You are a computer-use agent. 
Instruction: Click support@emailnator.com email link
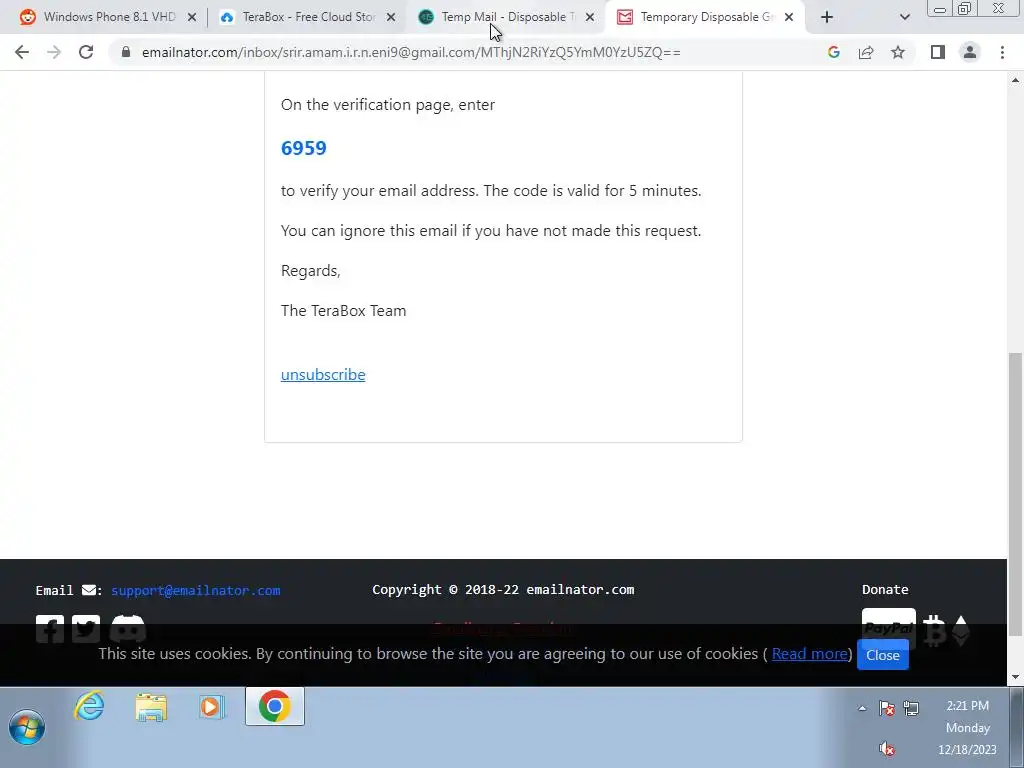click(195, 590)
